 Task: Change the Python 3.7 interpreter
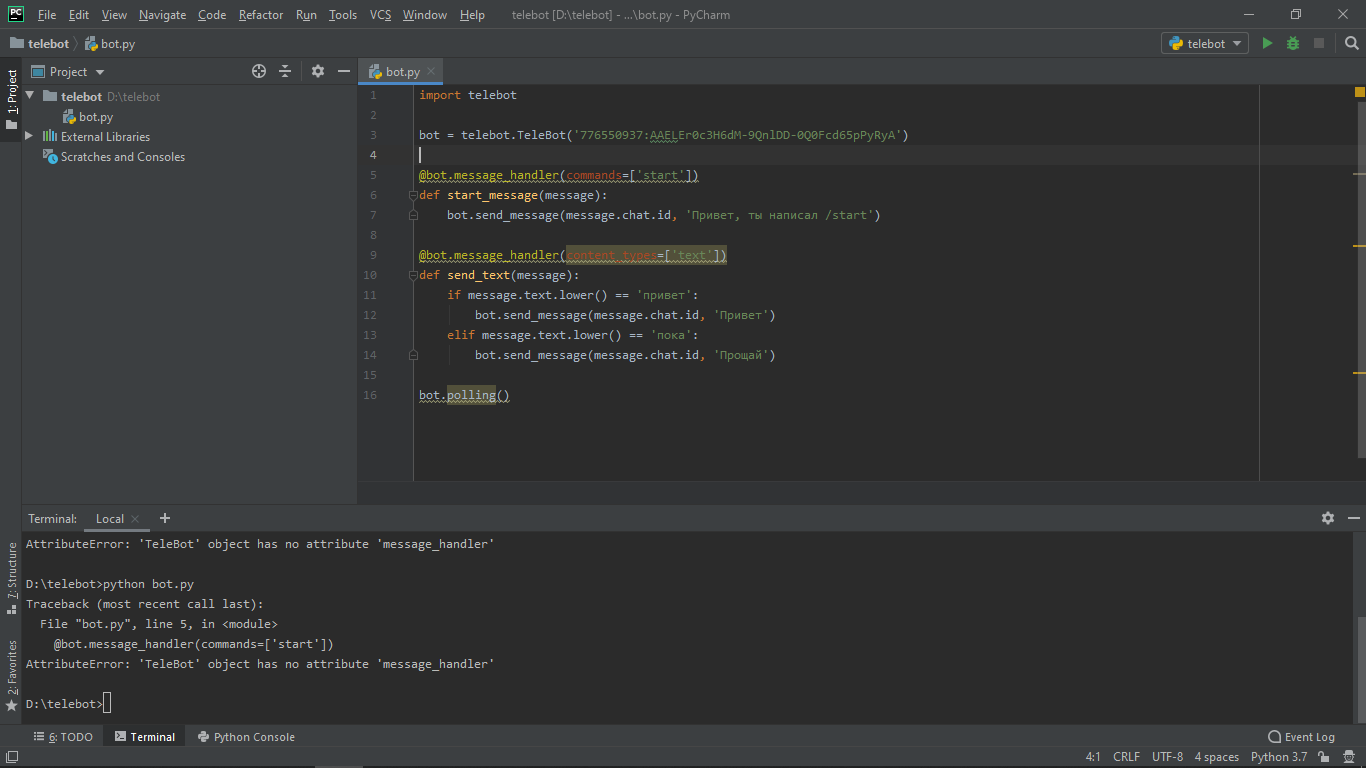[x=1278, y=757]
